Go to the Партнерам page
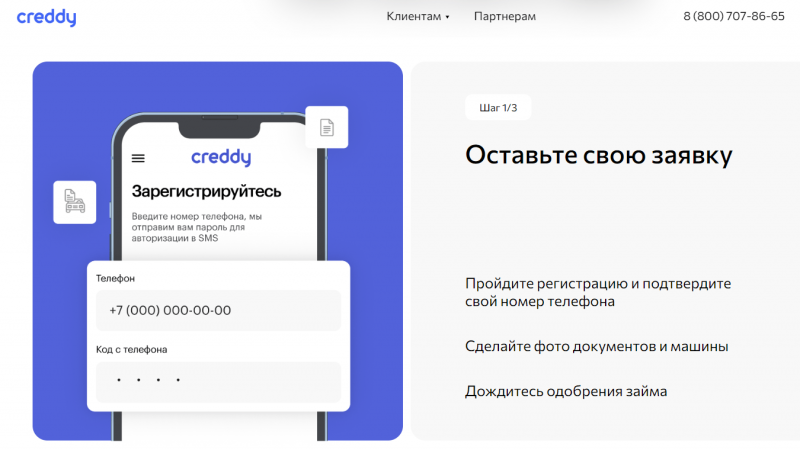 point(505,16)
